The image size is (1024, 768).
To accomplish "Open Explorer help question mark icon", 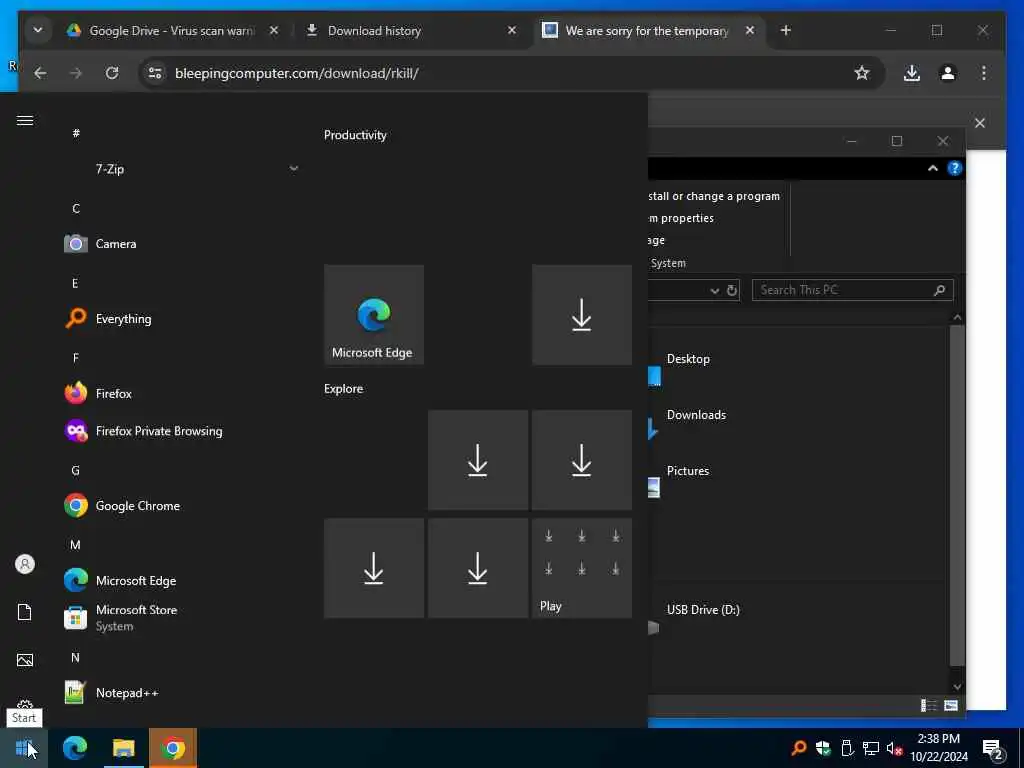I will (954, 168).
